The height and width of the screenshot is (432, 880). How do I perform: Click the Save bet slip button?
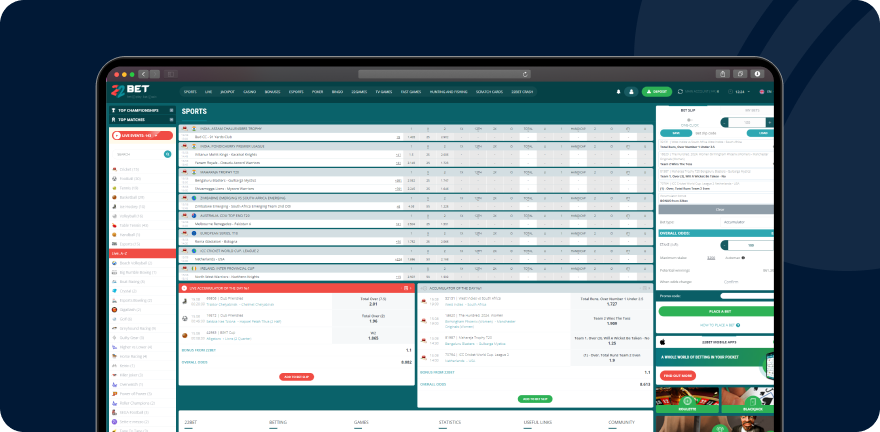point(675,133)
